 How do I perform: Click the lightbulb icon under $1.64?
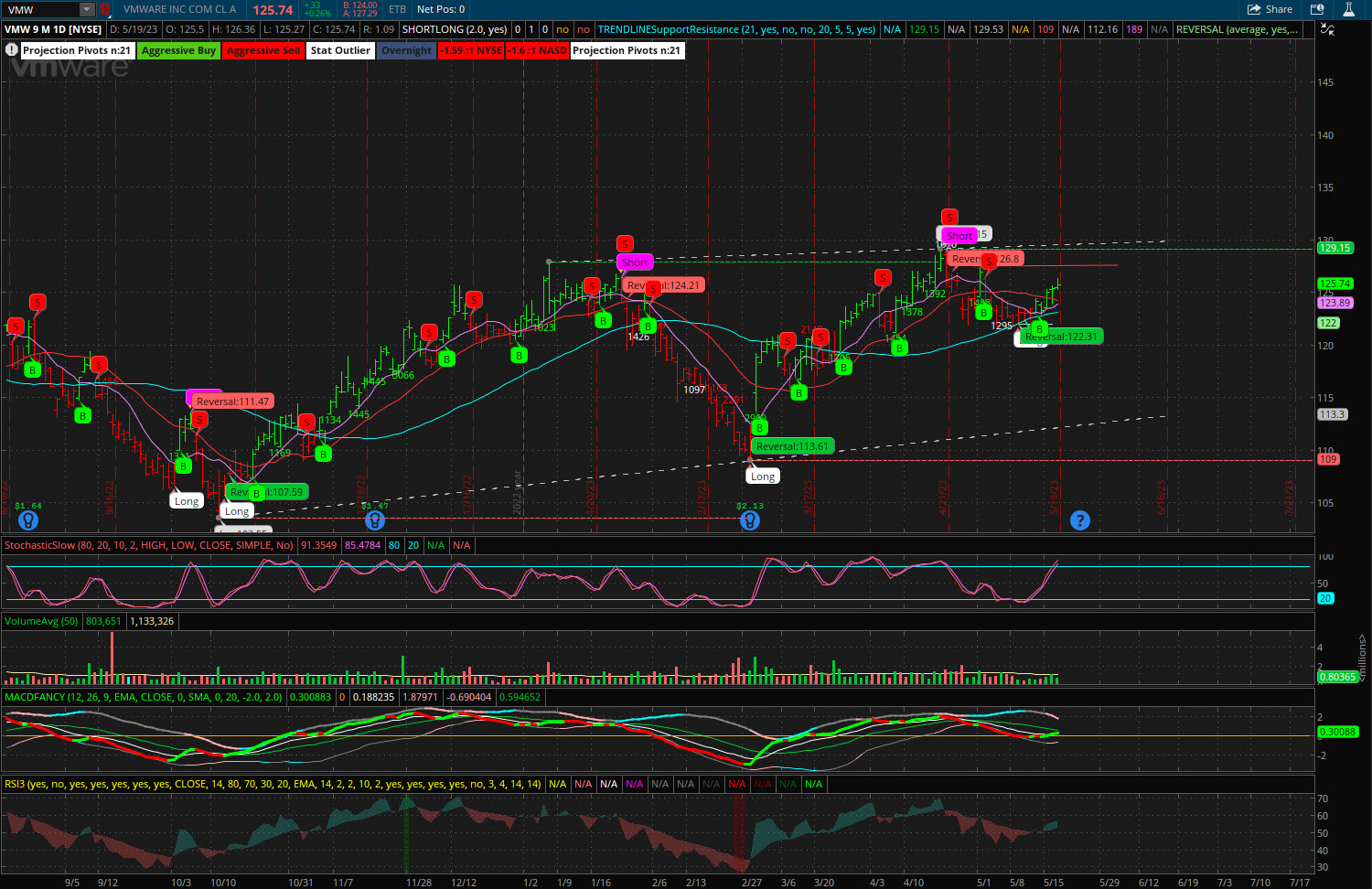[x=28, y=520]
